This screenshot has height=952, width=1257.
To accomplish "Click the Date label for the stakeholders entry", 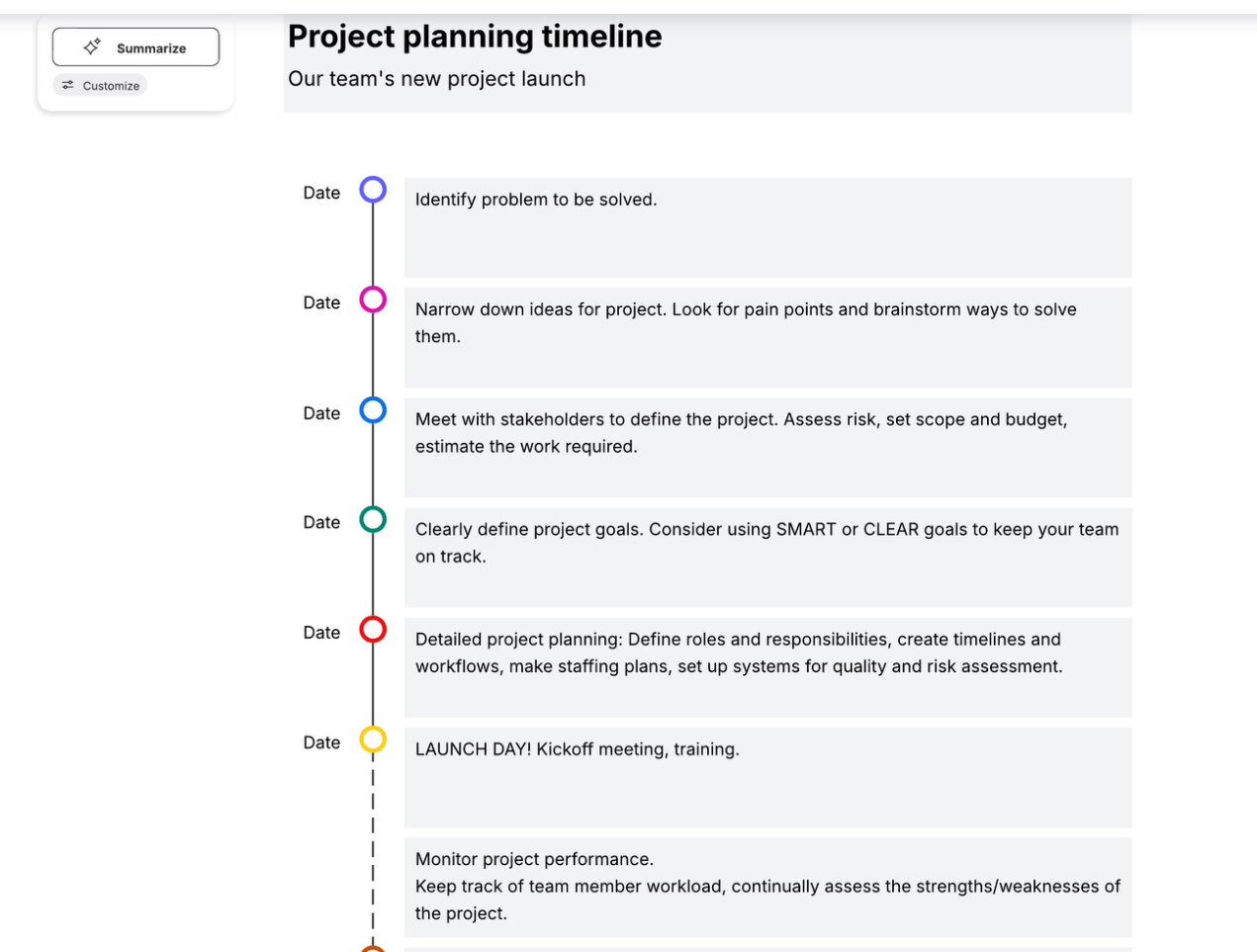I will tap(320, 412).
